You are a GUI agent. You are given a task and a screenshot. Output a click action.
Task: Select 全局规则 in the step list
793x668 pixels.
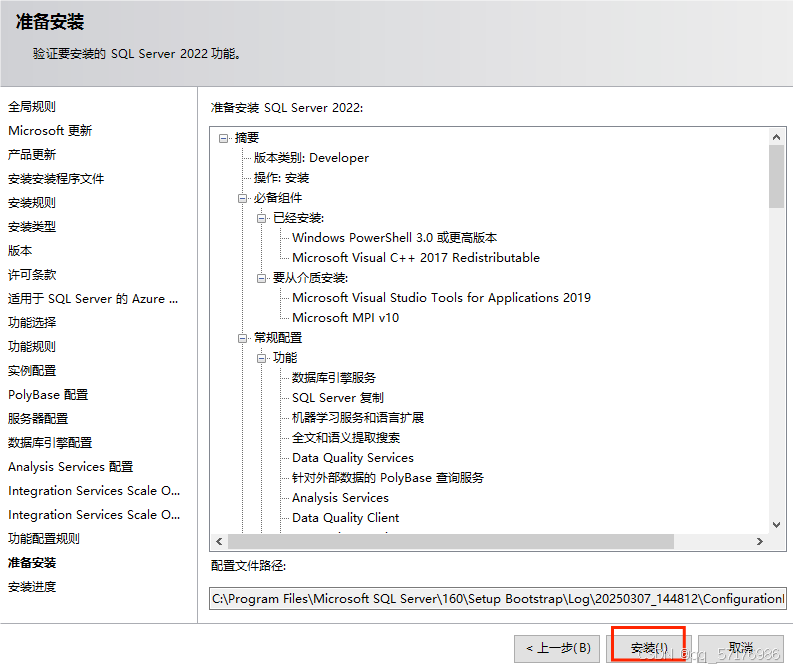[32, 107]
